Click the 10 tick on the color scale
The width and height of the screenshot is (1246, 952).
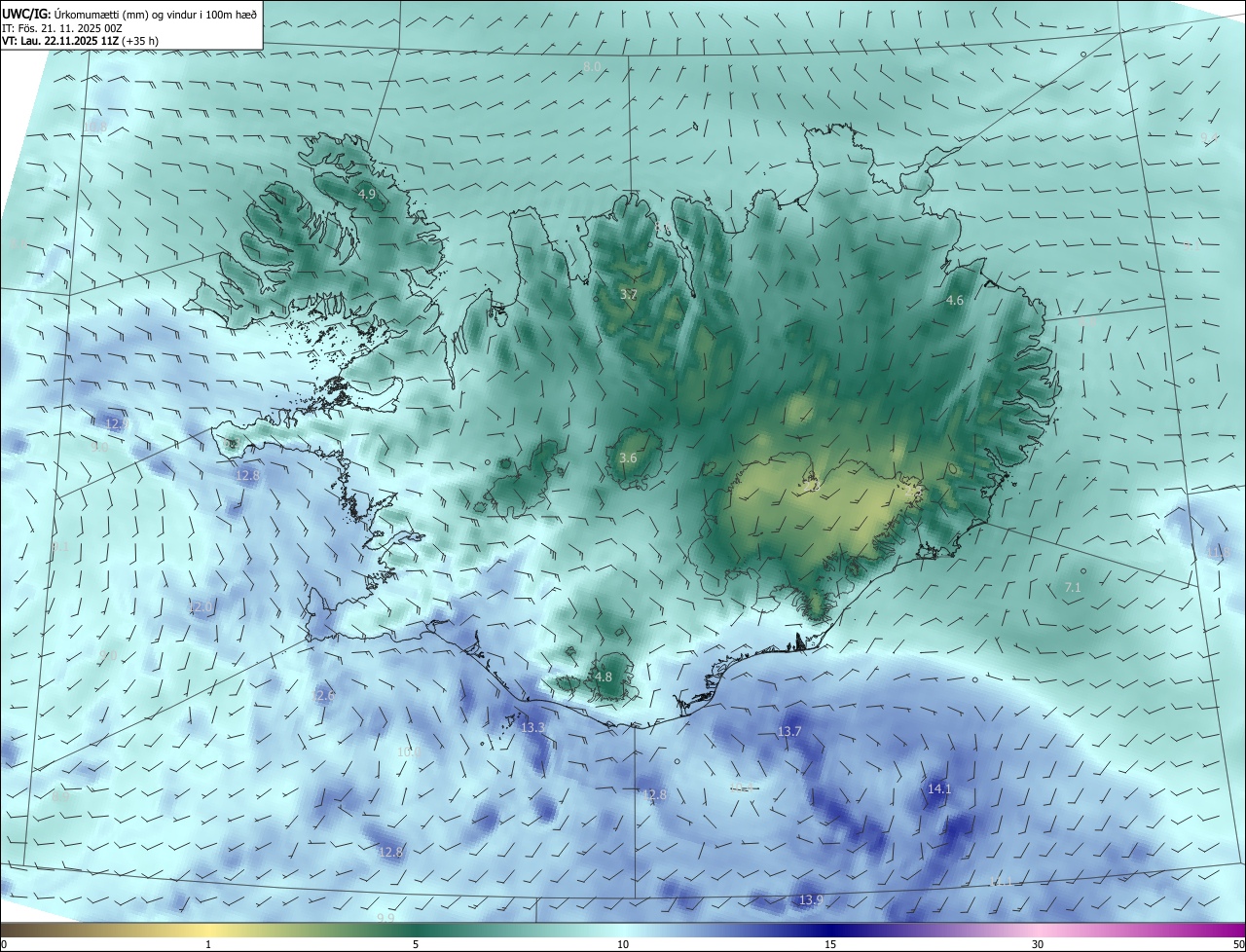[x=623, y=944]
